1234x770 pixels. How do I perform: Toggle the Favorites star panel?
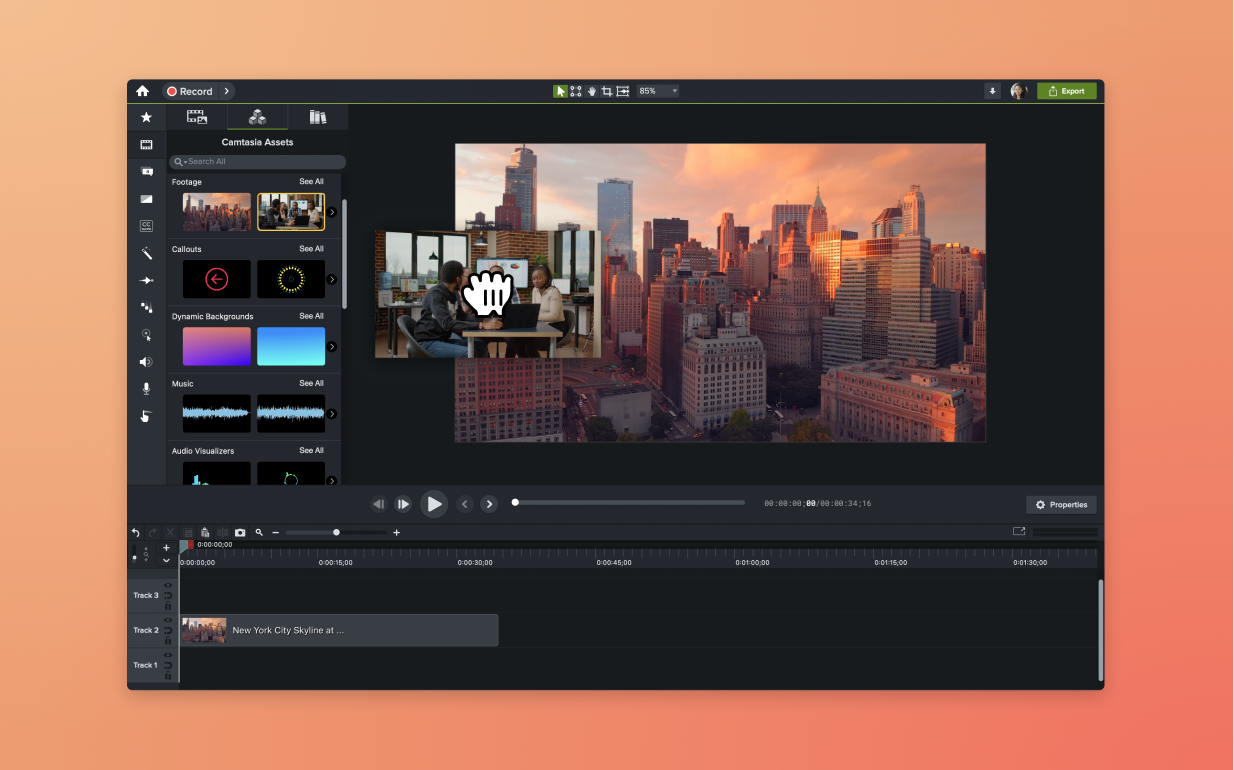click(146, 117)
